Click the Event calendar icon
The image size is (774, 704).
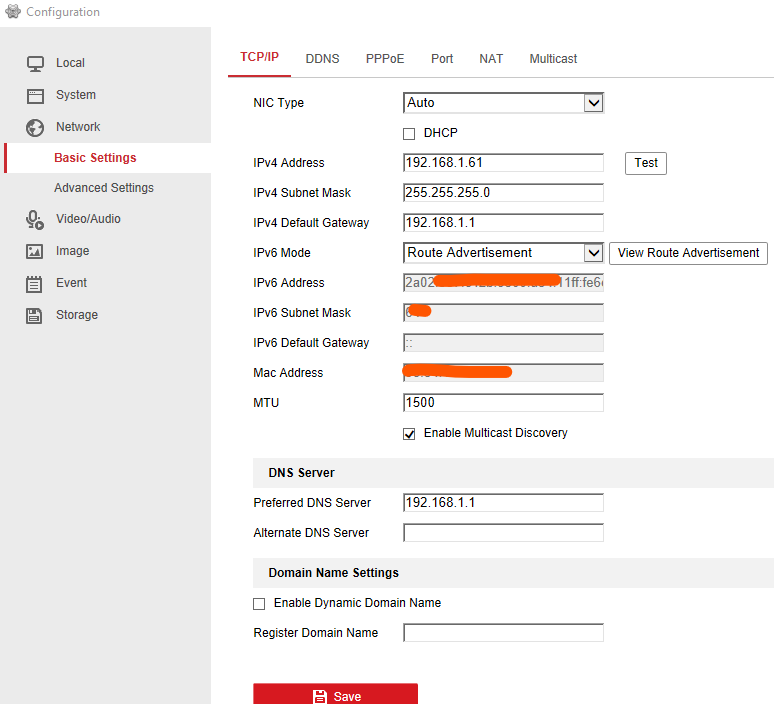tap(35, 283)
